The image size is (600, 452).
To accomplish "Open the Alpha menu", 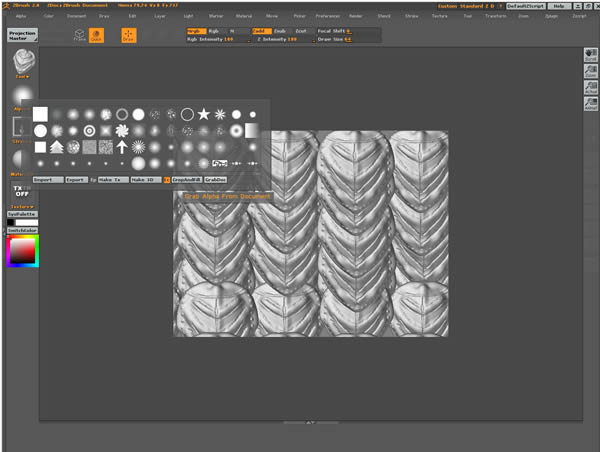I will click(21, 16).
